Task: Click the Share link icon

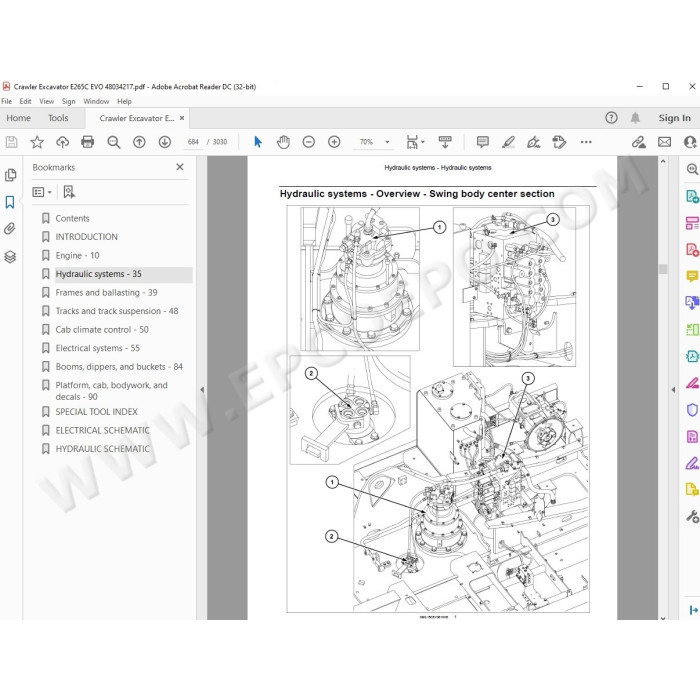Action: click(638, 142)
